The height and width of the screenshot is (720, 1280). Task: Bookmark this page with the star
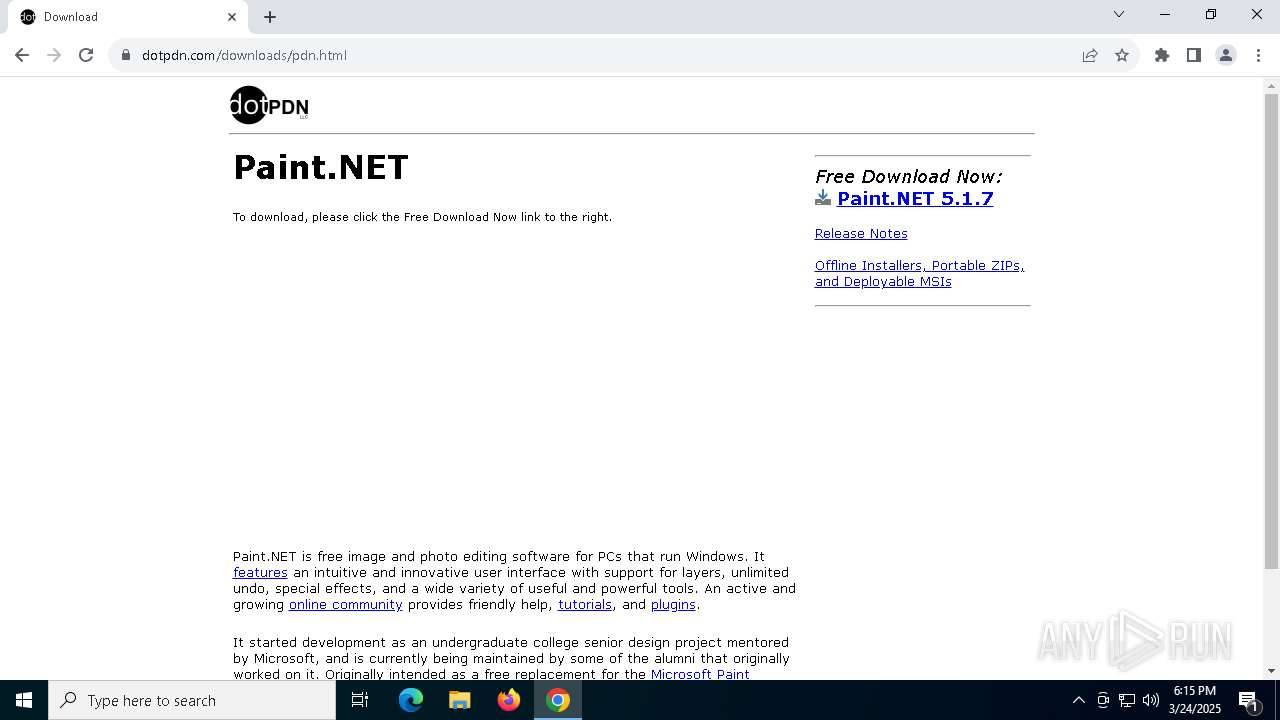pyautogui.click(x=1122, y=55)
